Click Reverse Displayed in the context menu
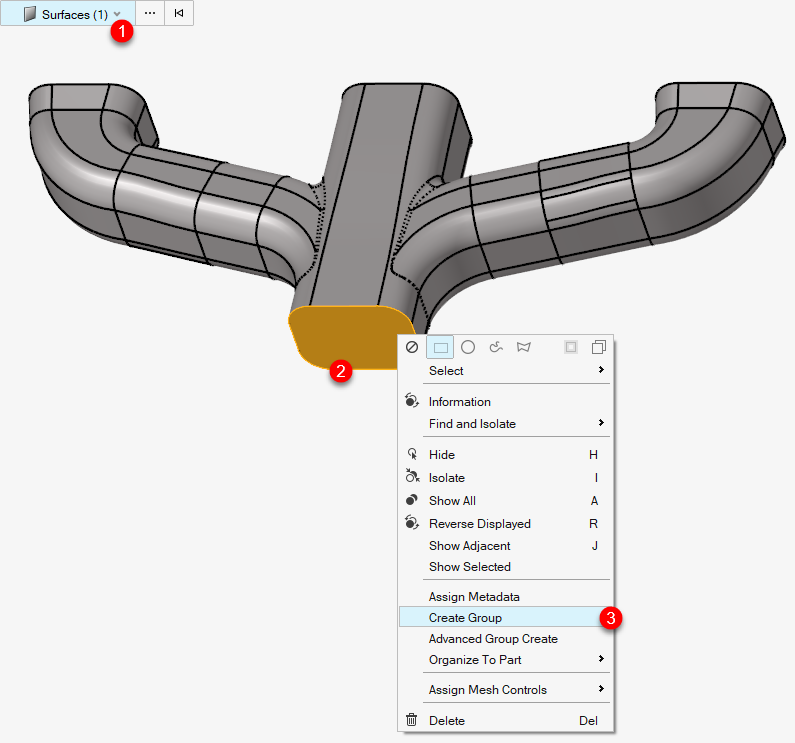Image resolution: width=795 pixels, height=743 pixels. click(479, 524)
